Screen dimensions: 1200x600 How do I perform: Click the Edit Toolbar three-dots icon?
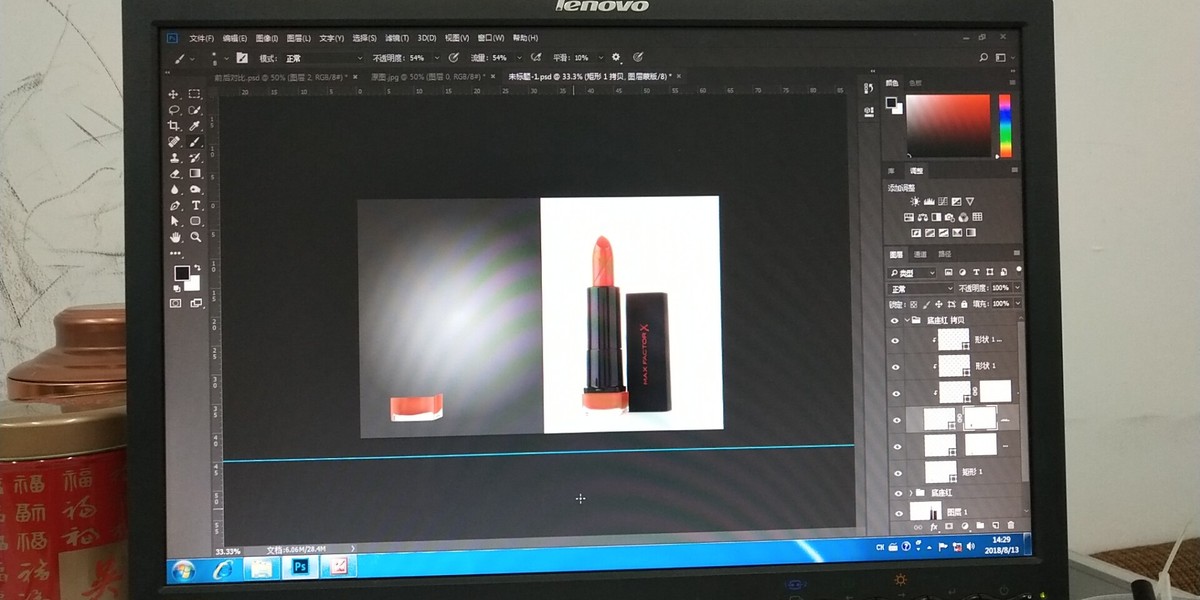click(x=176, y=253)
